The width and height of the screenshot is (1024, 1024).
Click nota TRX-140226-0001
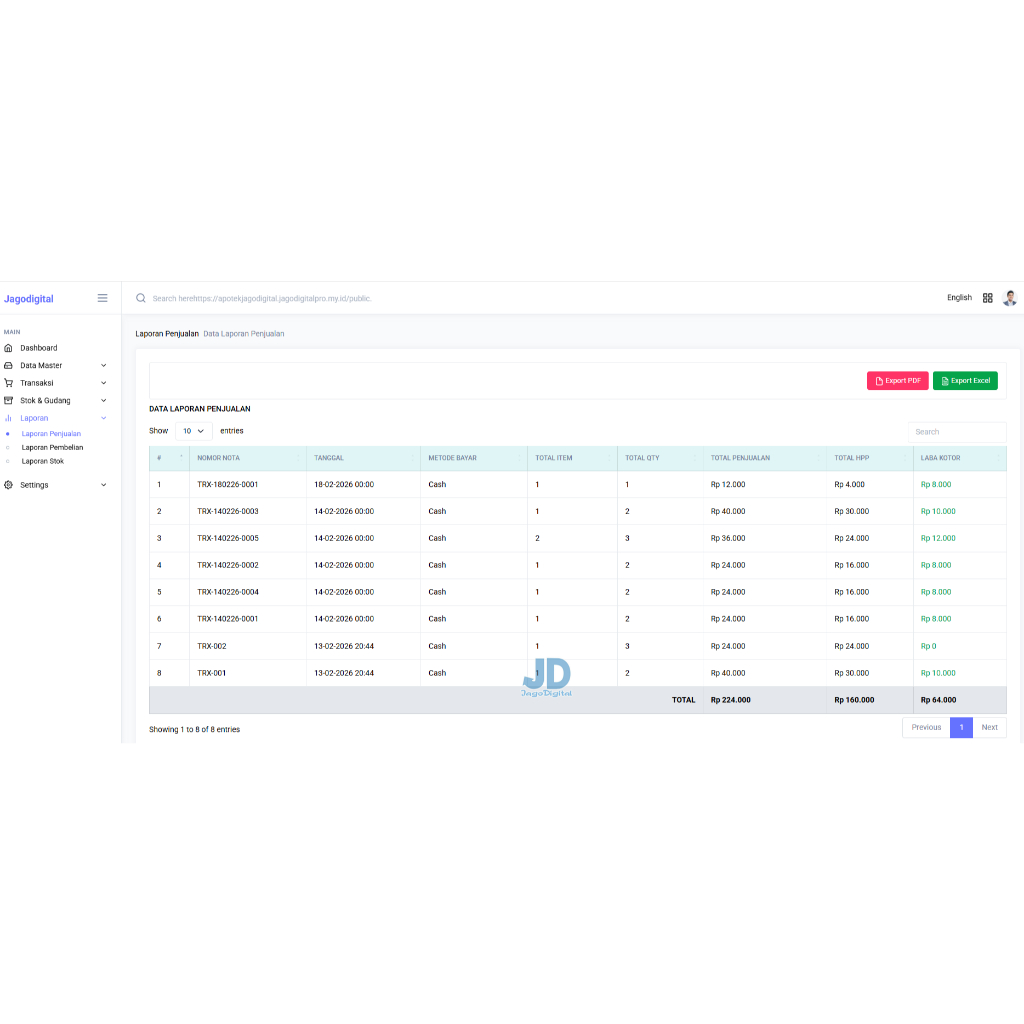[227, 618]
